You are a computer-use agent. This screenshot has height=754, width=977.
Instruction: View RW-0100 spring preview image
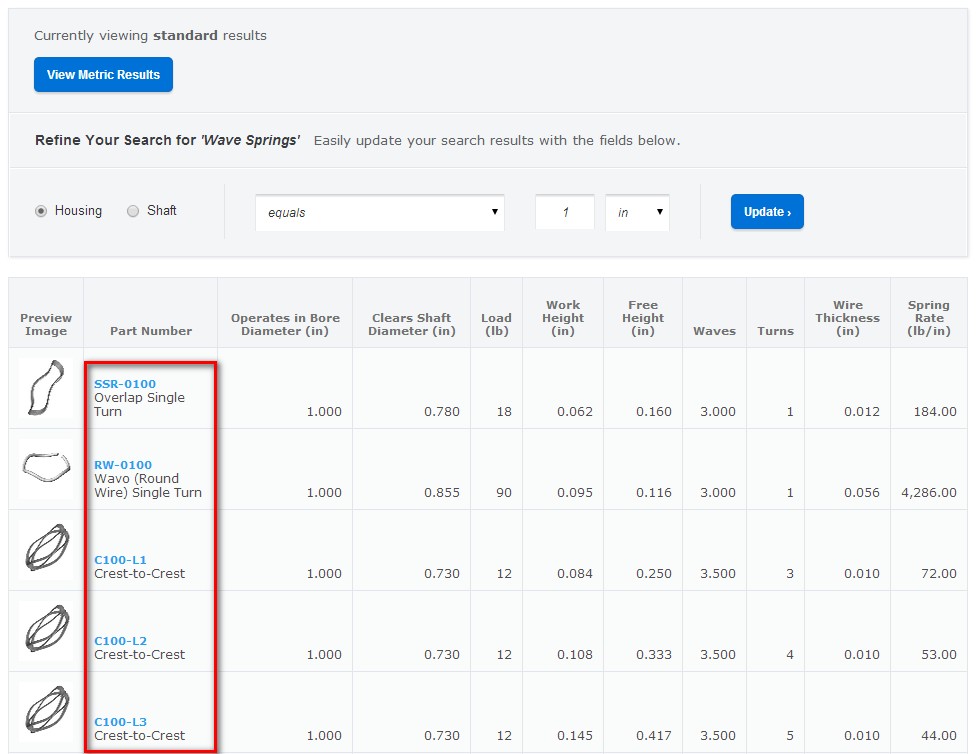[46, 469]
